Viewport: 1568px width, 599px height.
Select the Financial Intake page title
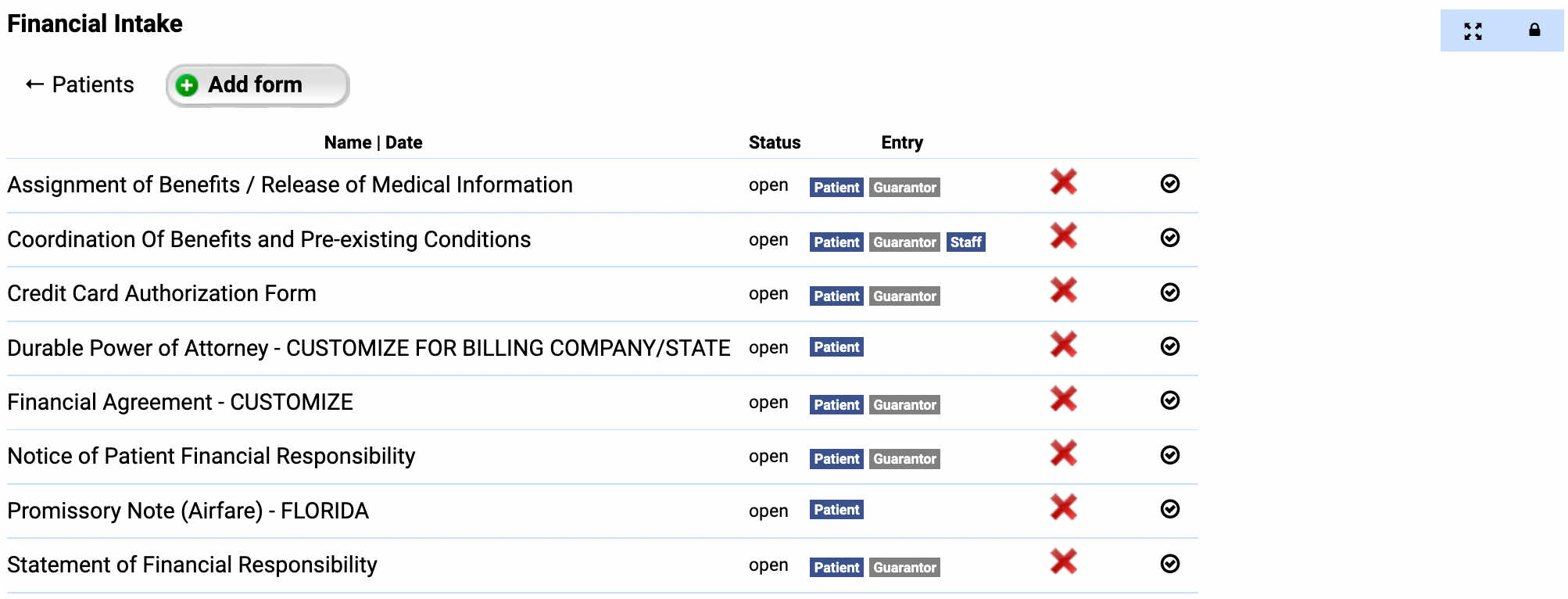click(94, 23)
